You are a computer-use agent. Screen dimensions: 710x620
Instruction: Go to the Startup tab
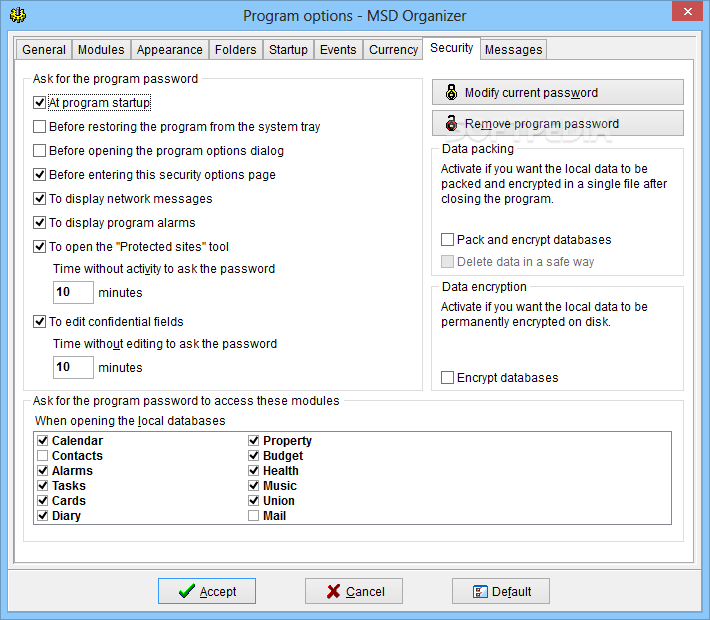tap(288, 49)
